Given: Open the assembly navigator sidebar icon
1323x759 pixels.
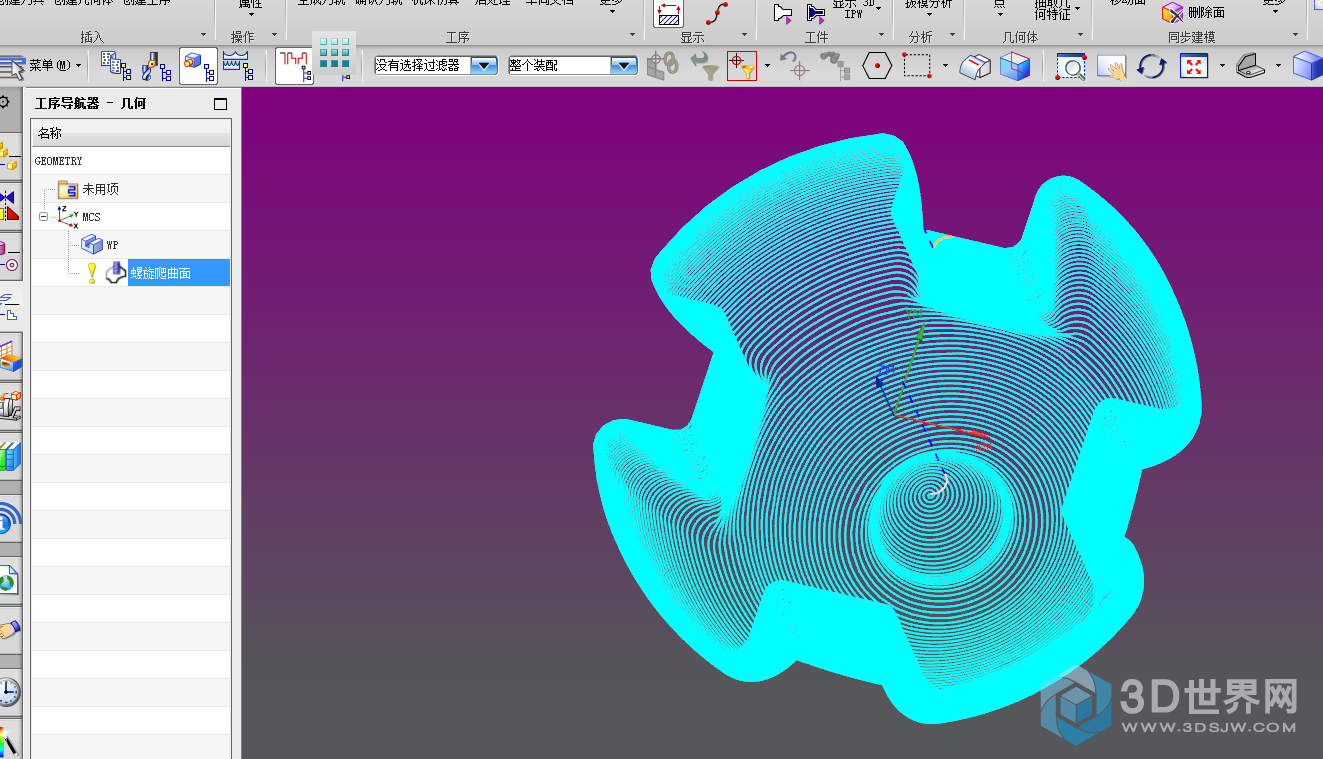Looking at the screenshot, I should [x=8, y=155].
